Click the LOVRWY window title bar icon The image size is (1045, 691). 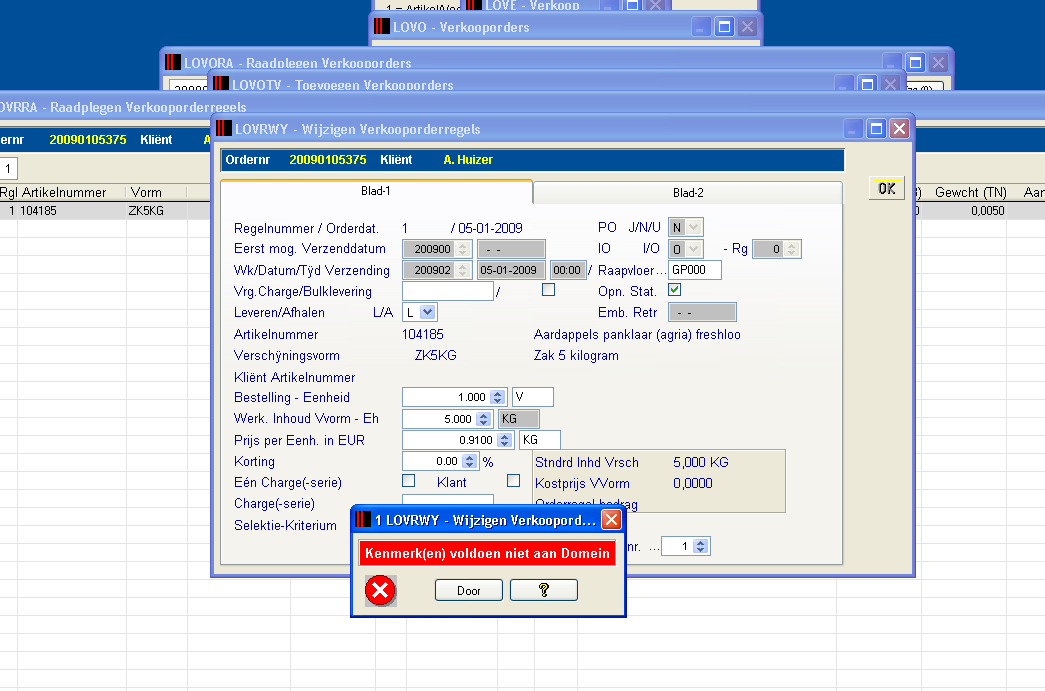coord(225,129)
